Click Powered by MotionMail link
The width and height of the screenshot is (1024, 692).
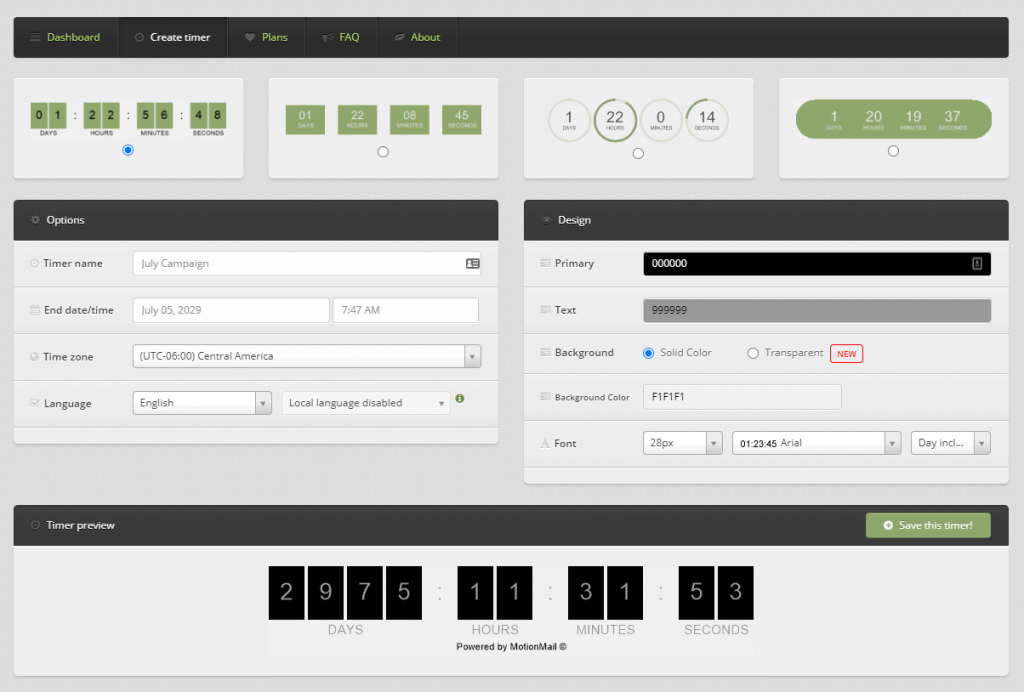click(511, 646)
